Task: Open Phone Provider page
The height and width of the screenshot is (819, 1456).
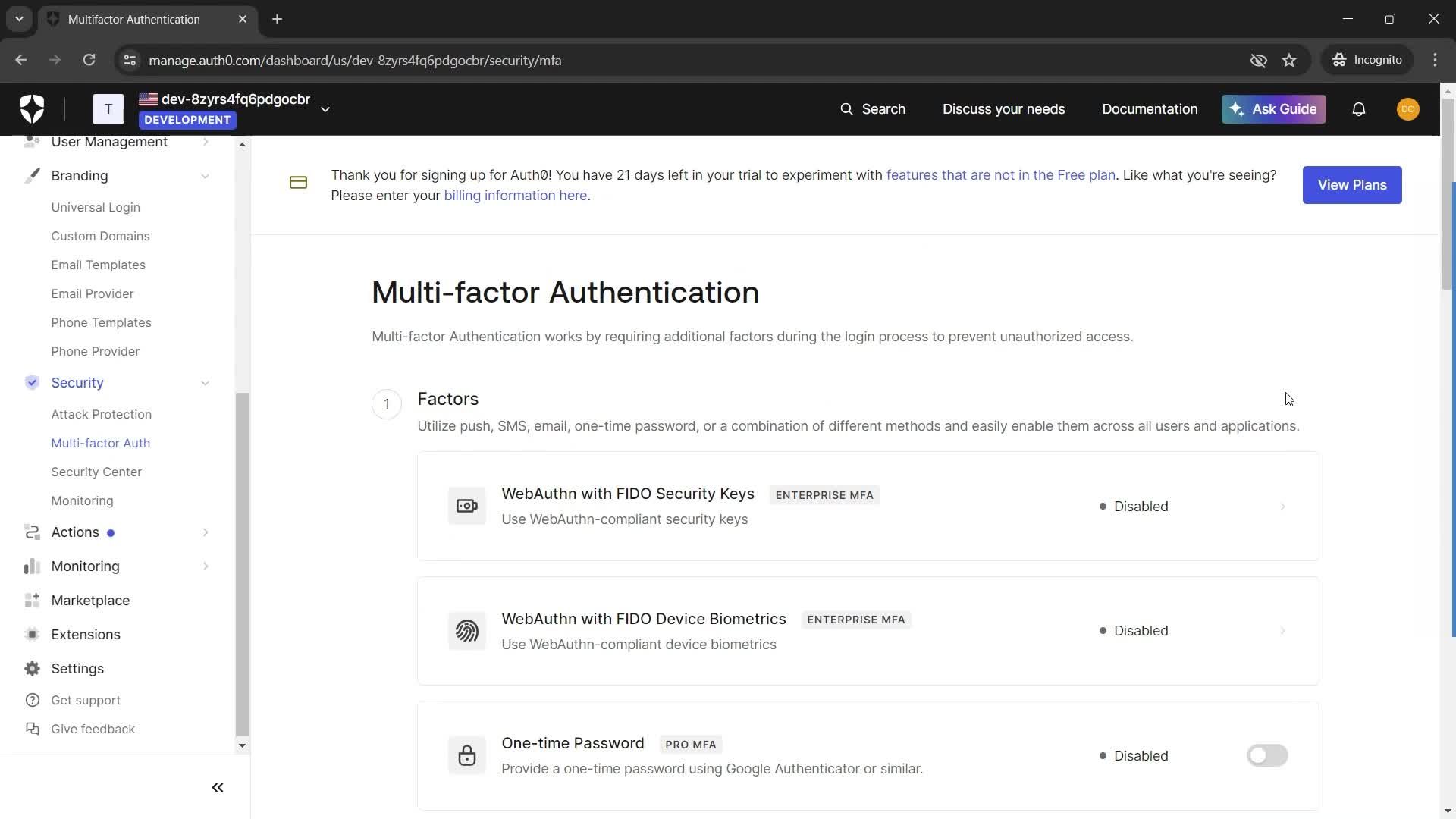Action: (x=95, y=351)
